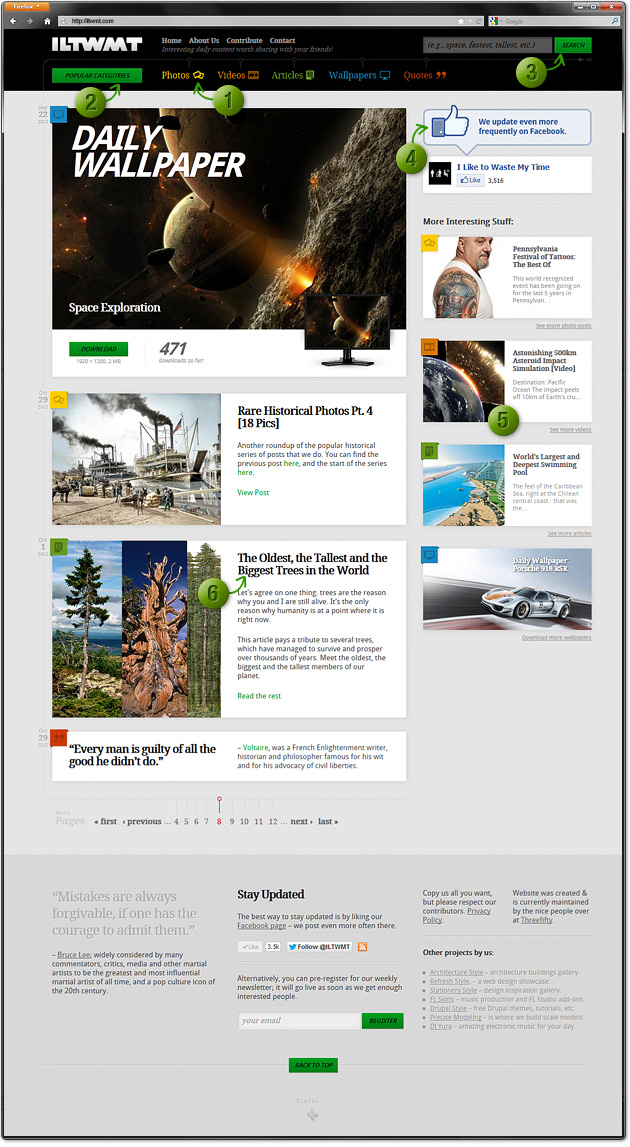Click the green SEARCH button

click(x=573, y=45)
